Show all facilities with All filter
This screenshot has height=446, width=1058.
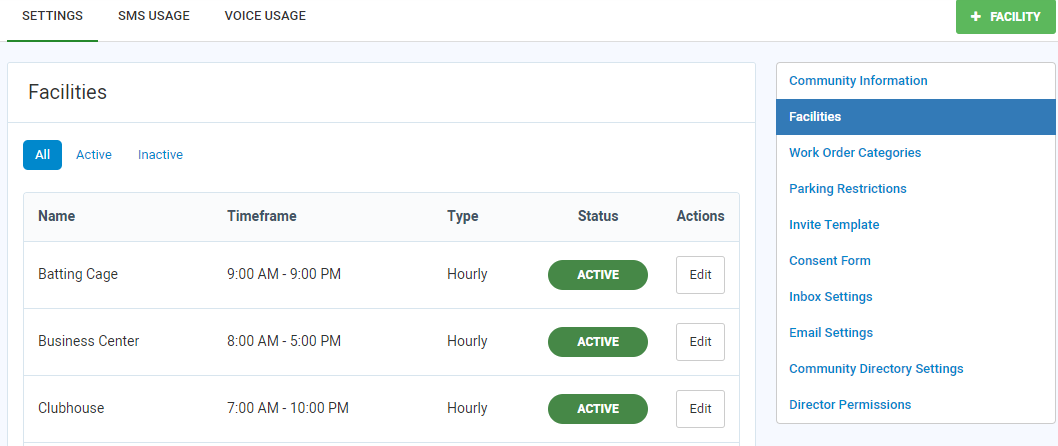pyautogui.click(x=42, y=155)
